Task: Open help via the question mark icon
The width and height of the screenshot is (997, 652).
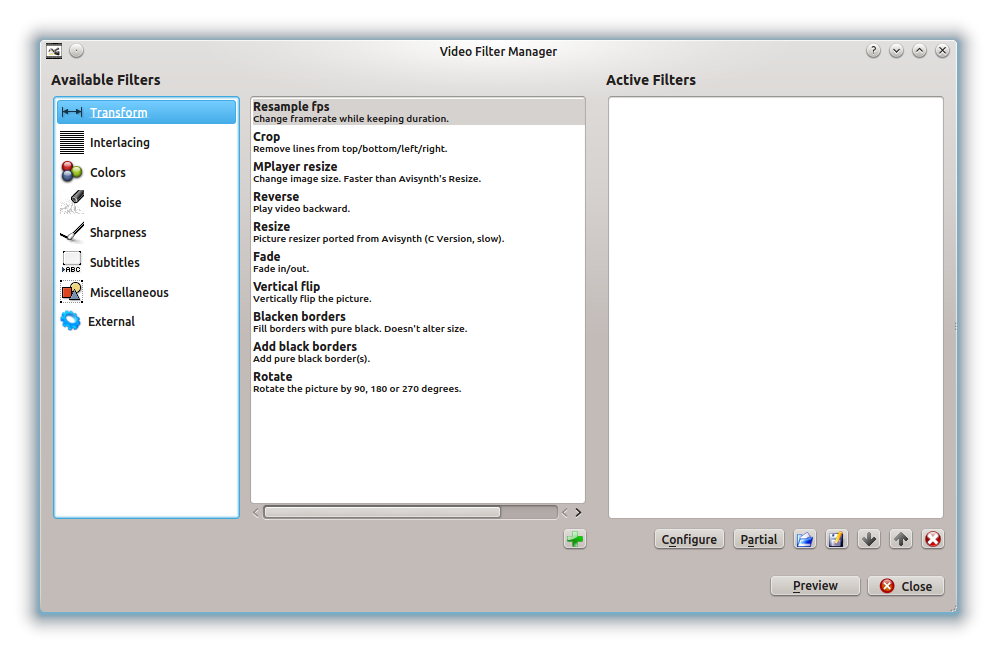Action: point(873,49)
